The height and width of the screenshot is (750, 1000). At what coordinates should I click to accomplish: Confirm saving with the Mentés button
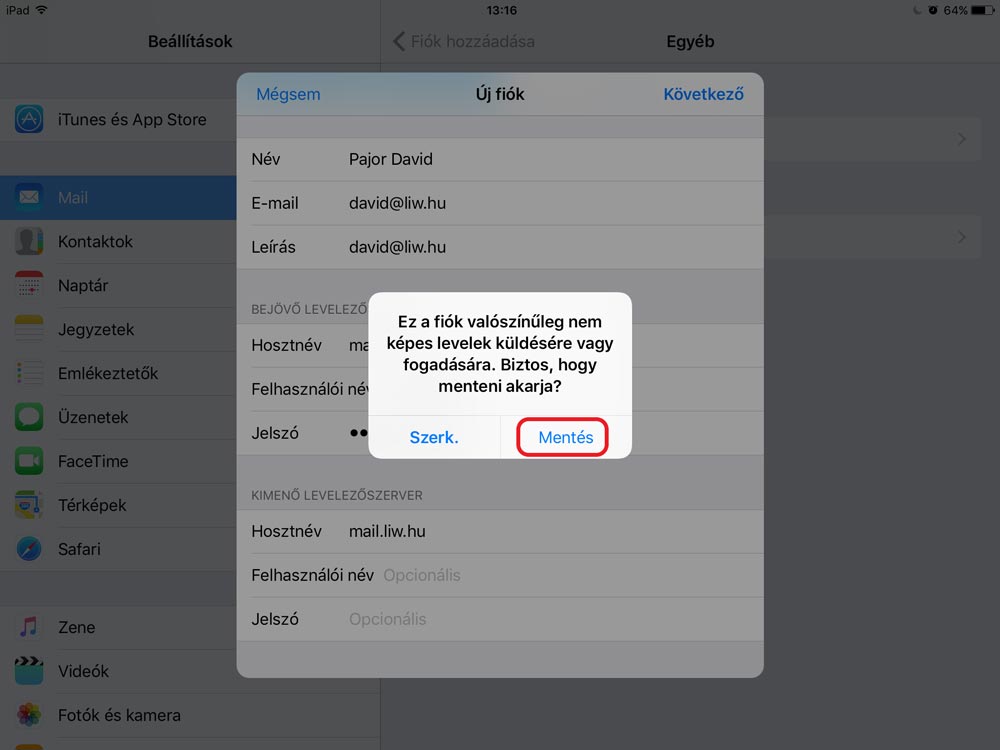pyautogui.click(x=565, y=438)
